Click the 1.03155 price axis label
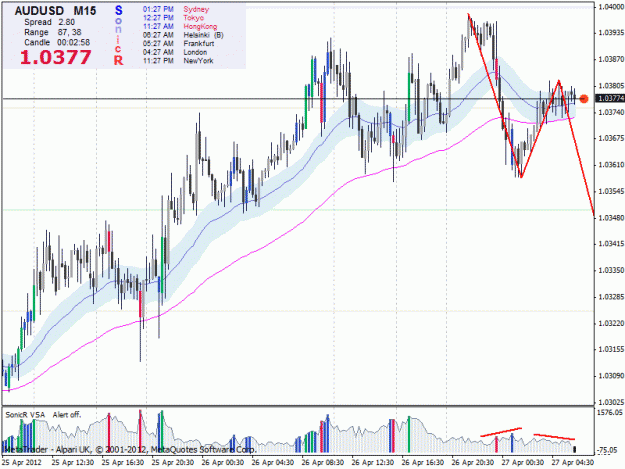Image resolution: width=625 pixels, height=469 pixels. point(611,349)
